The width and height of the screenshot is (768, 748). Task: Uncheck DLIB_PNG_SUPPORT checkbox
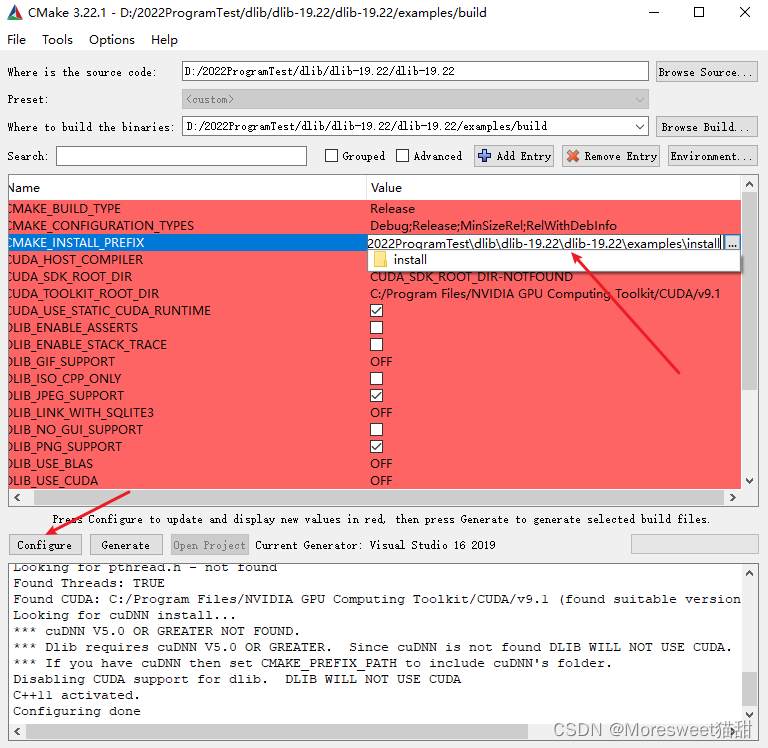(377, 446)
